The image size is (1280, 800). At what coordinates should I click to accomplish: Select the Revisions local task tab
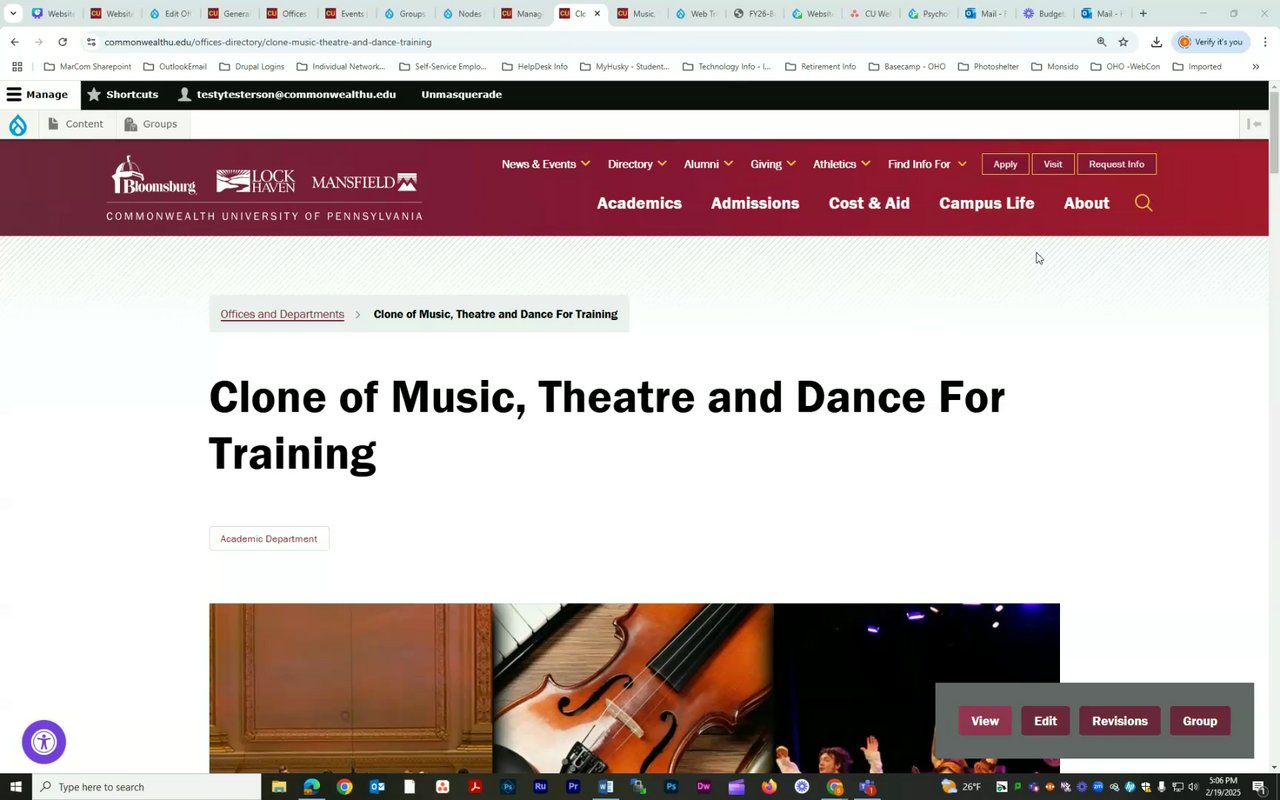[1120, 721]
